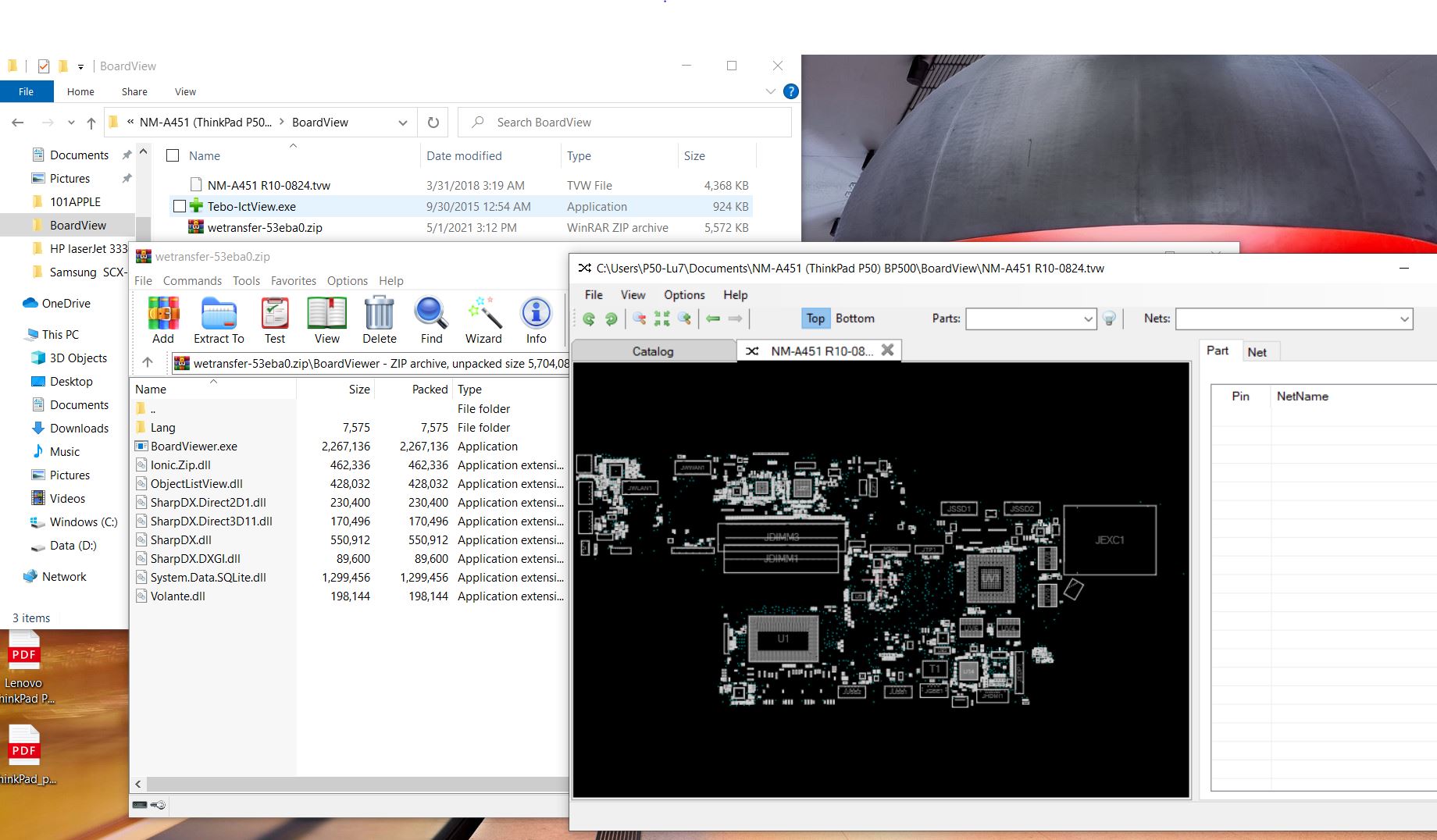Switch board view to Bottom side

pos(854,319)
